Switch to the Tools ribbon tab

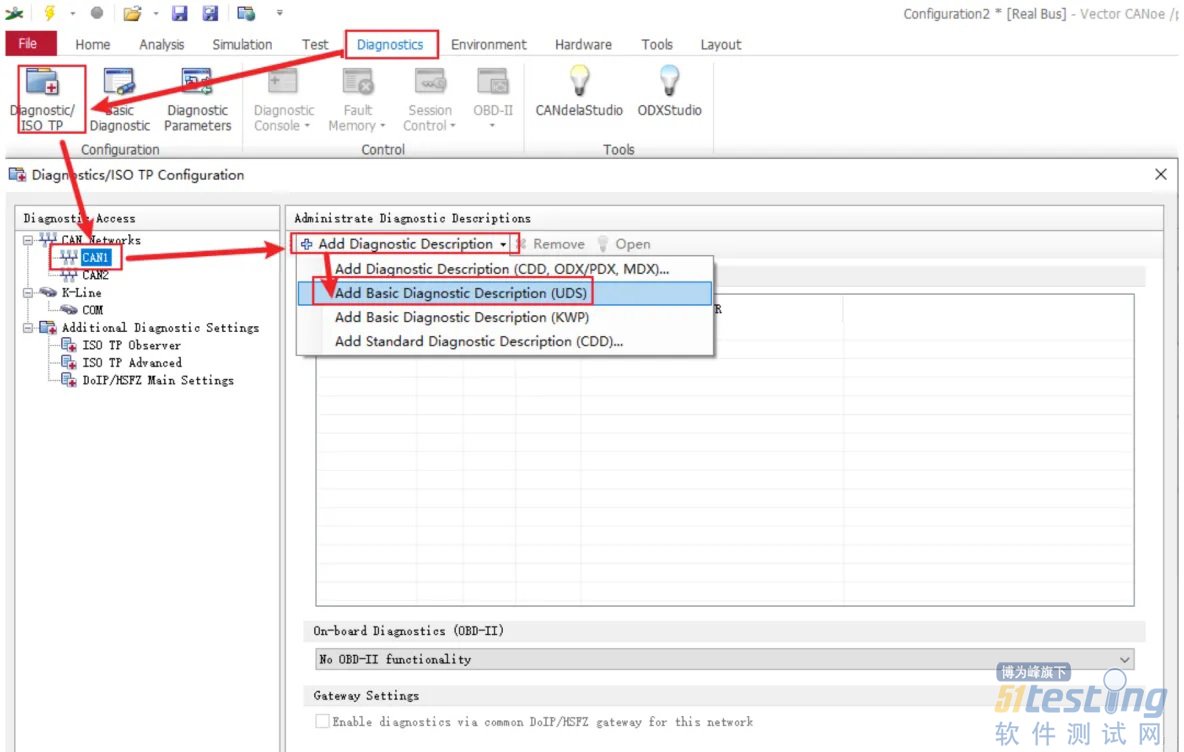657,45
